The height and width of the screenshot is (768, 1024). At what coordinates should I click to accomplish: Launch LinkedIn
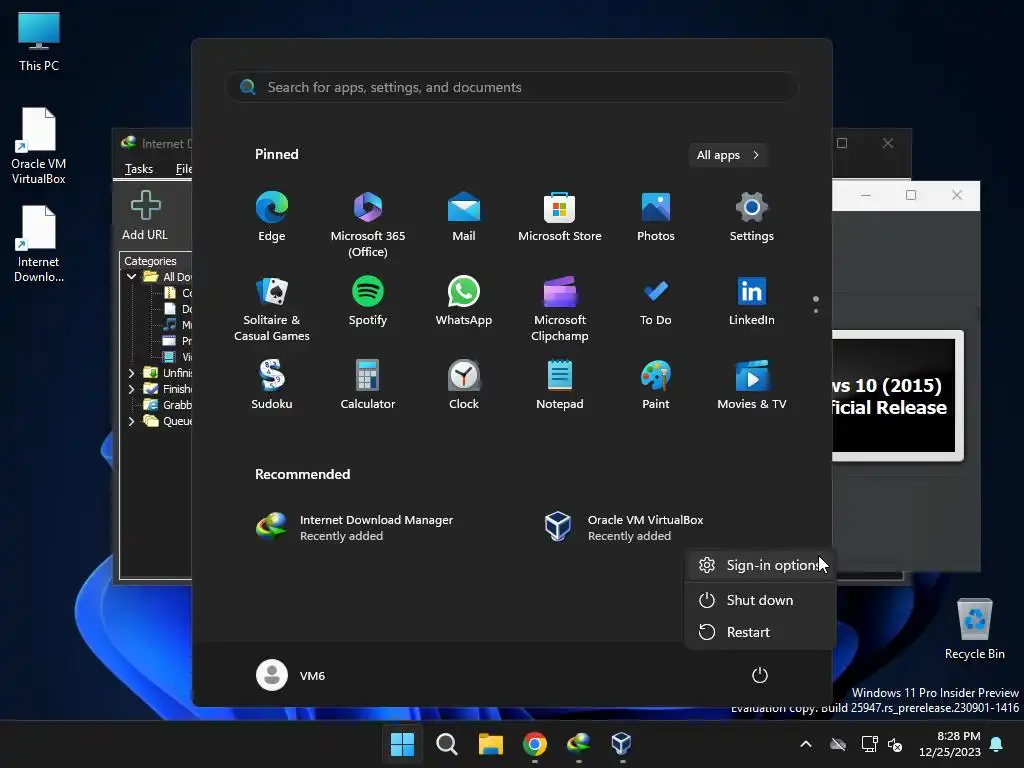752,301
